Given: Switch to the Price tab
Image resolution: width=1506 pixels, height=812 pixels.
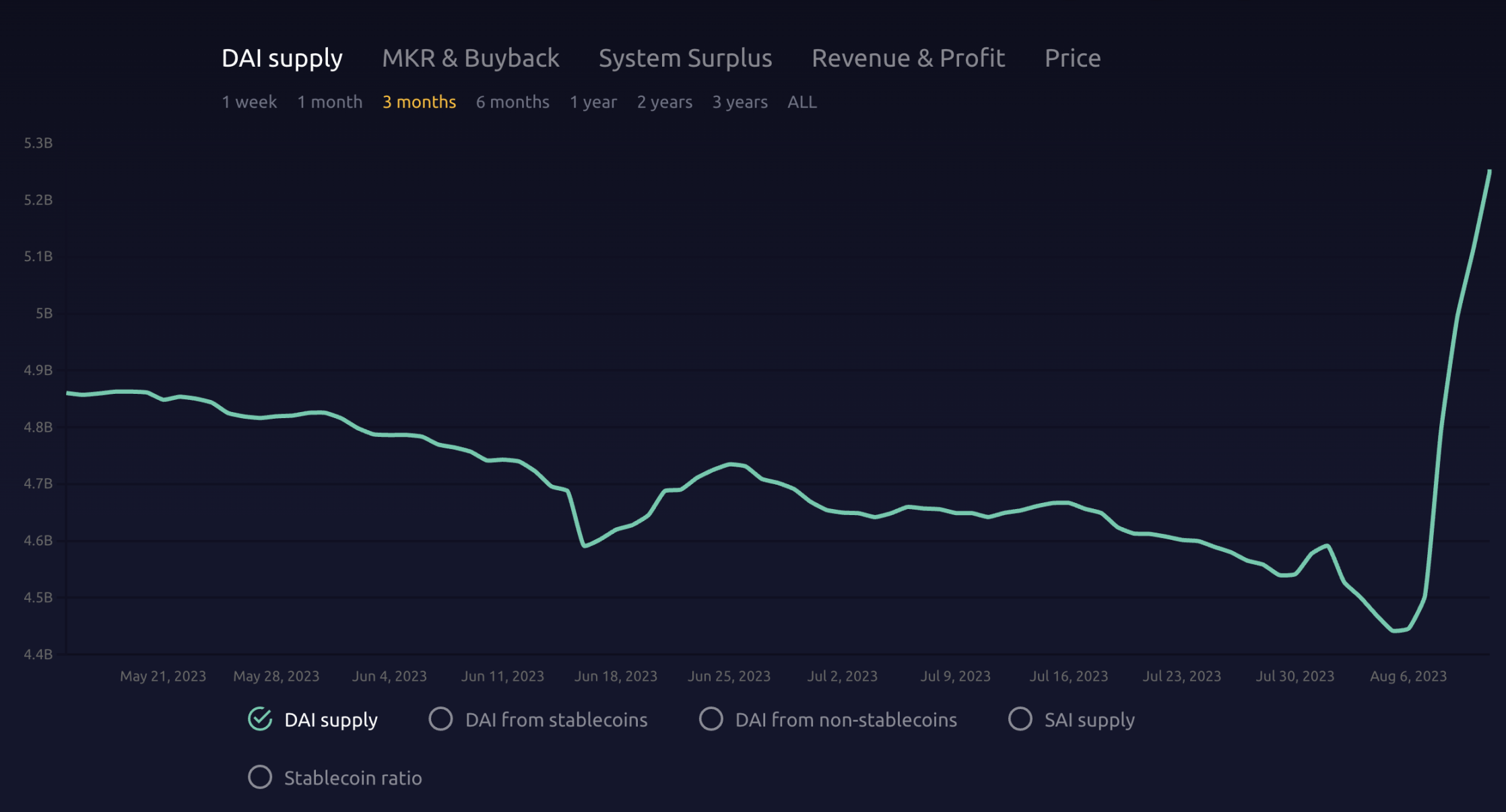Looking at the screenshot, I should (x=1072, y=59).
